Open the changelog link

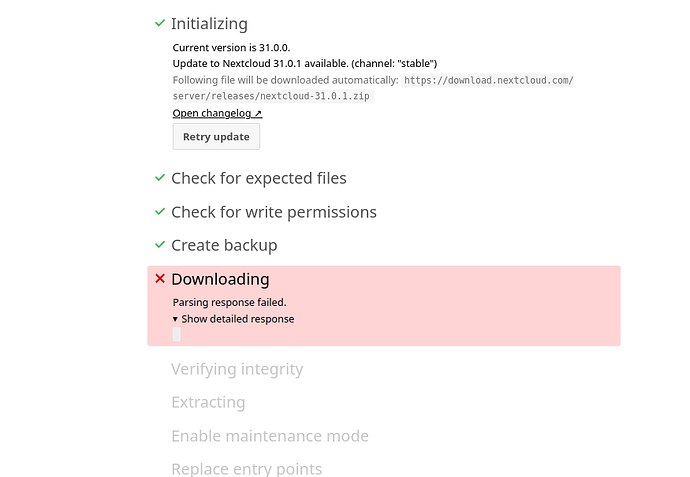point(217,114)
